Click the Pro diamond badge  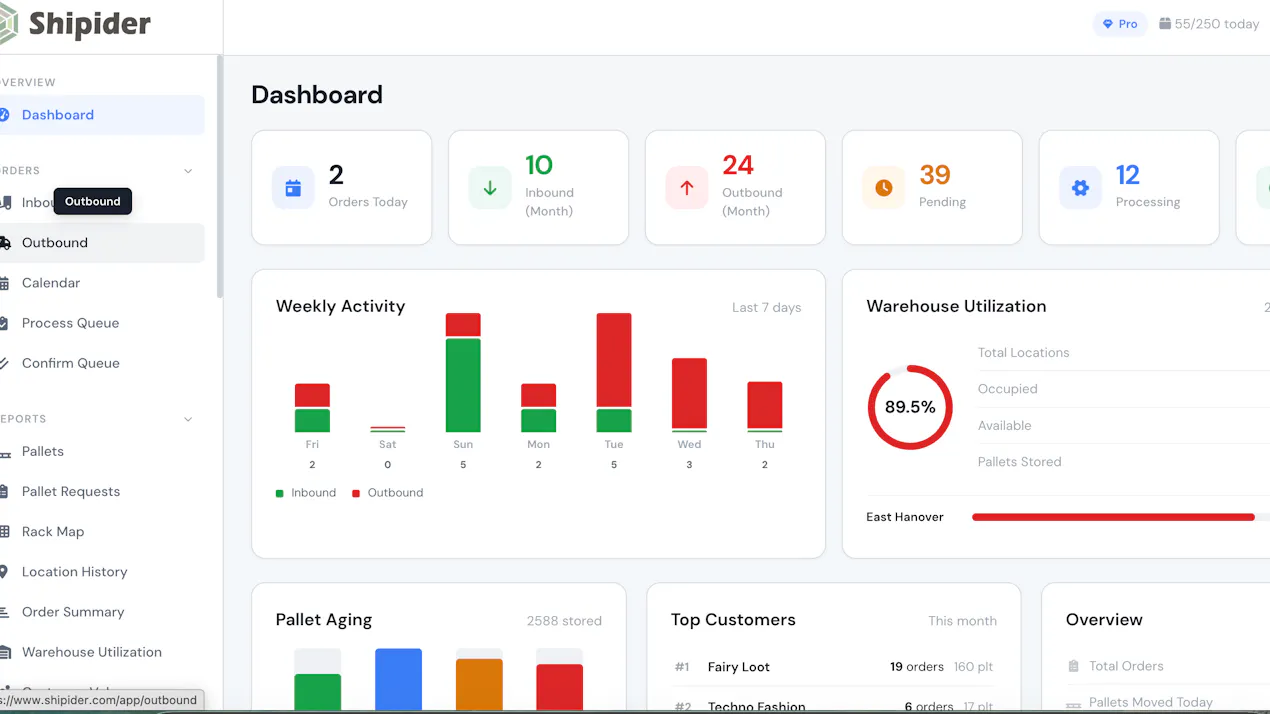[x=1120, y=24]
